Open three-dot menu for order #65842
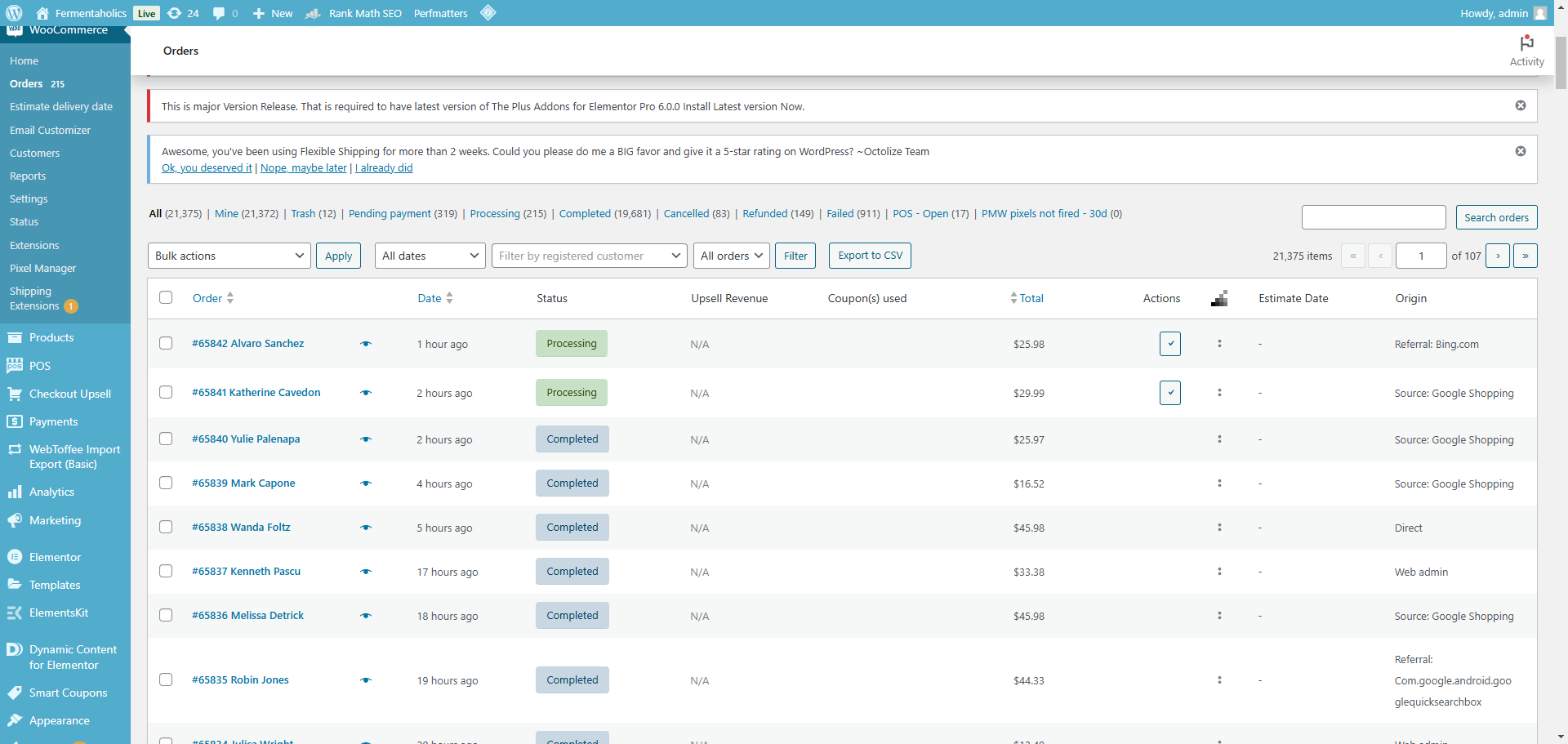The height and width of the screenshot is (744, 1568). [x=1219, y=344]
